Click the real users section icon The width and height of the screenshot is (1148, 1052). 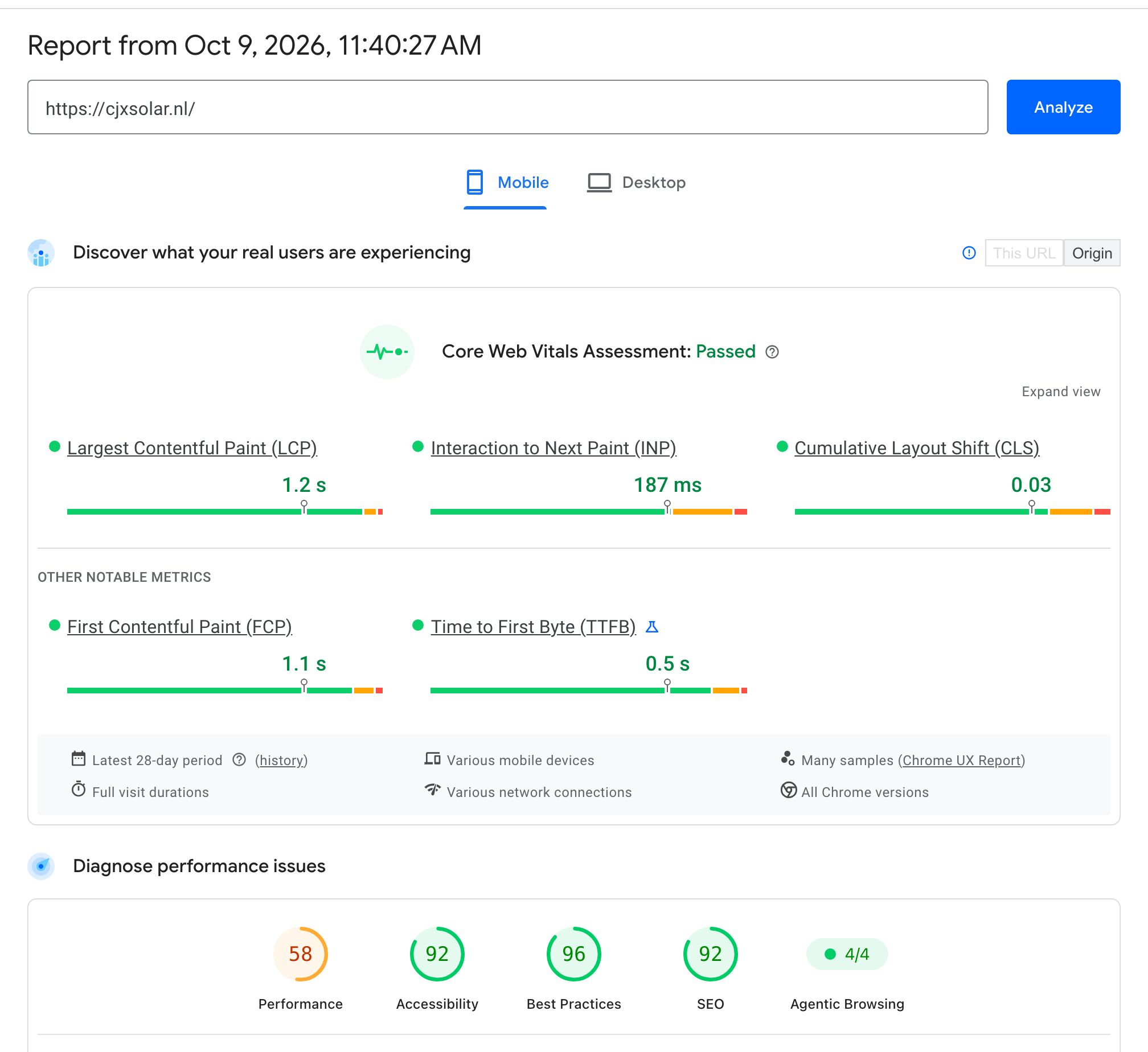pos(41,253)
